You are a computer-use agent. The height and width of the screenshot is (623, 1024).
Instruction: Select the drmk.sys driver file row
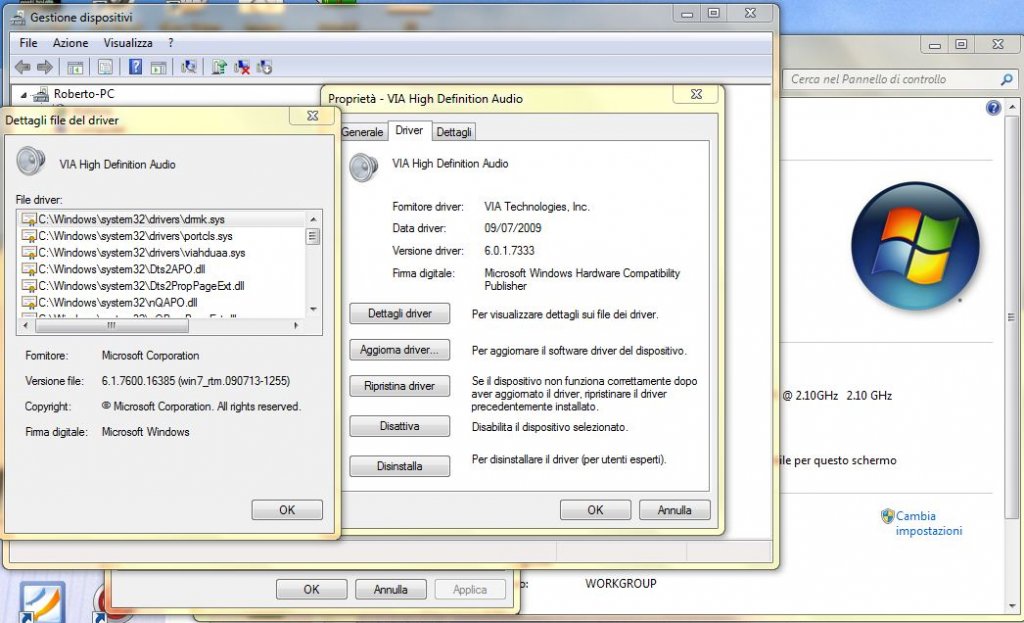point(163,219)
